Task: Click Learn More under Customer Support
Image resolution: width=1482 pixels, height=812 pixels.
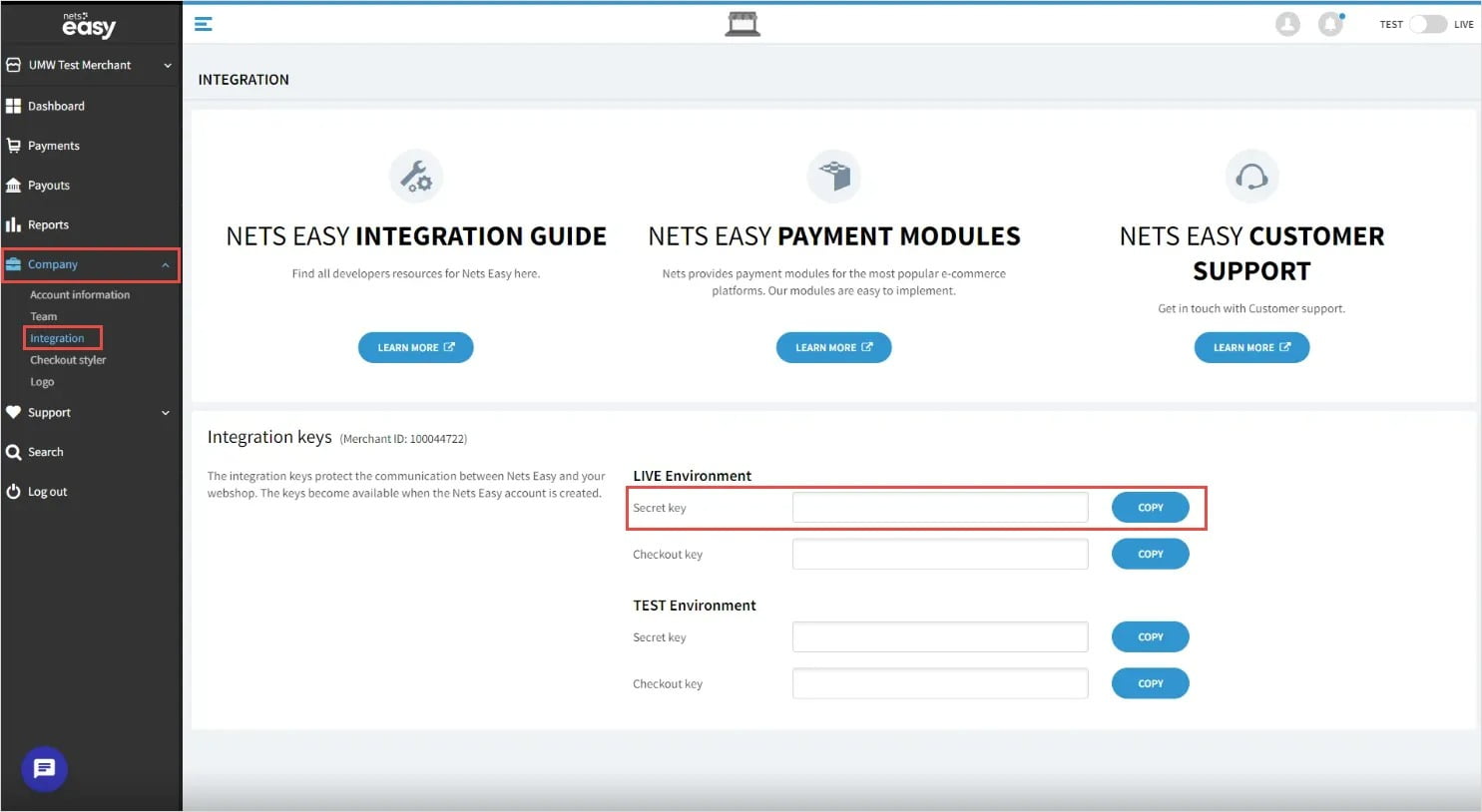Action: pyautogui.click(x=1251, y=347)
